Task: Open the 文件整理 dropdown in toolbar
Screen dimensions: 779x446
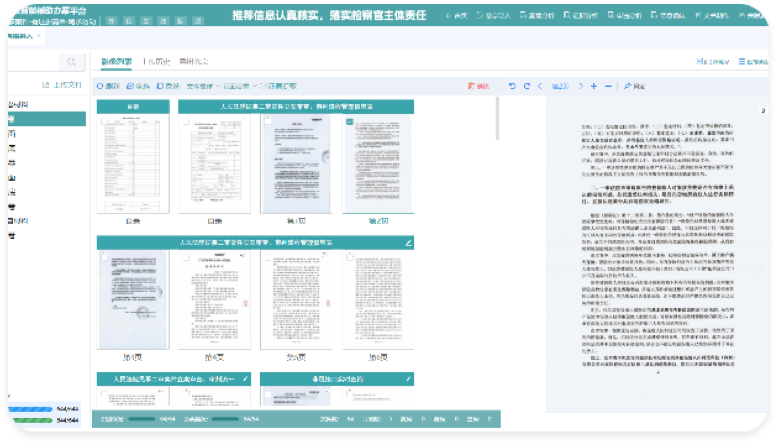Action: [x=203, y=86]
